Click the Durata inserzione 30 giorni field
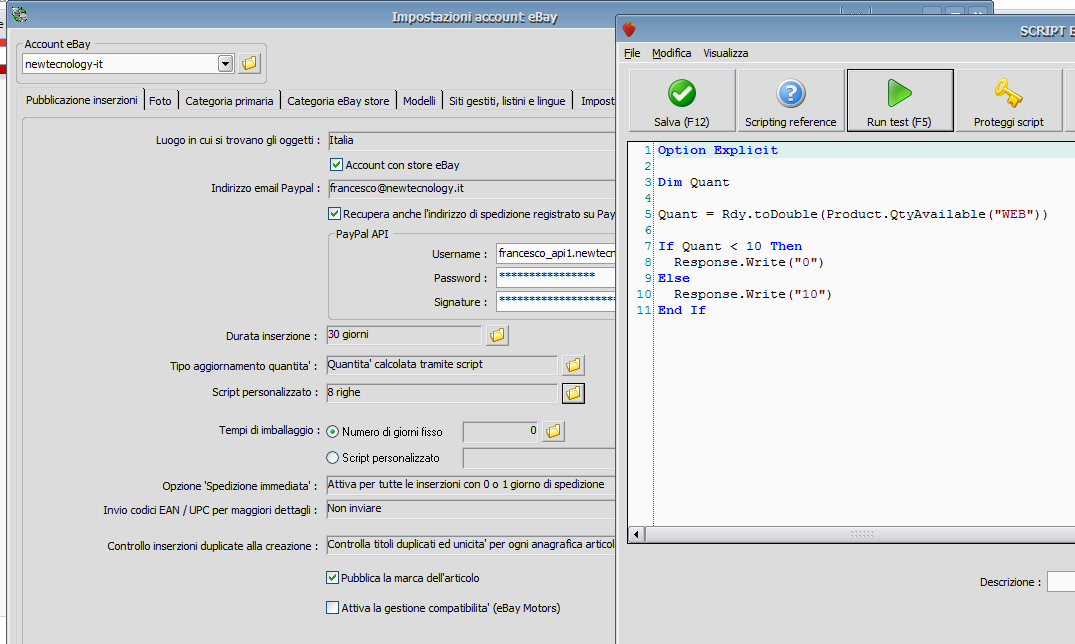The width and height of the screenshot is (1075, 644). click(x=404, y=335)
